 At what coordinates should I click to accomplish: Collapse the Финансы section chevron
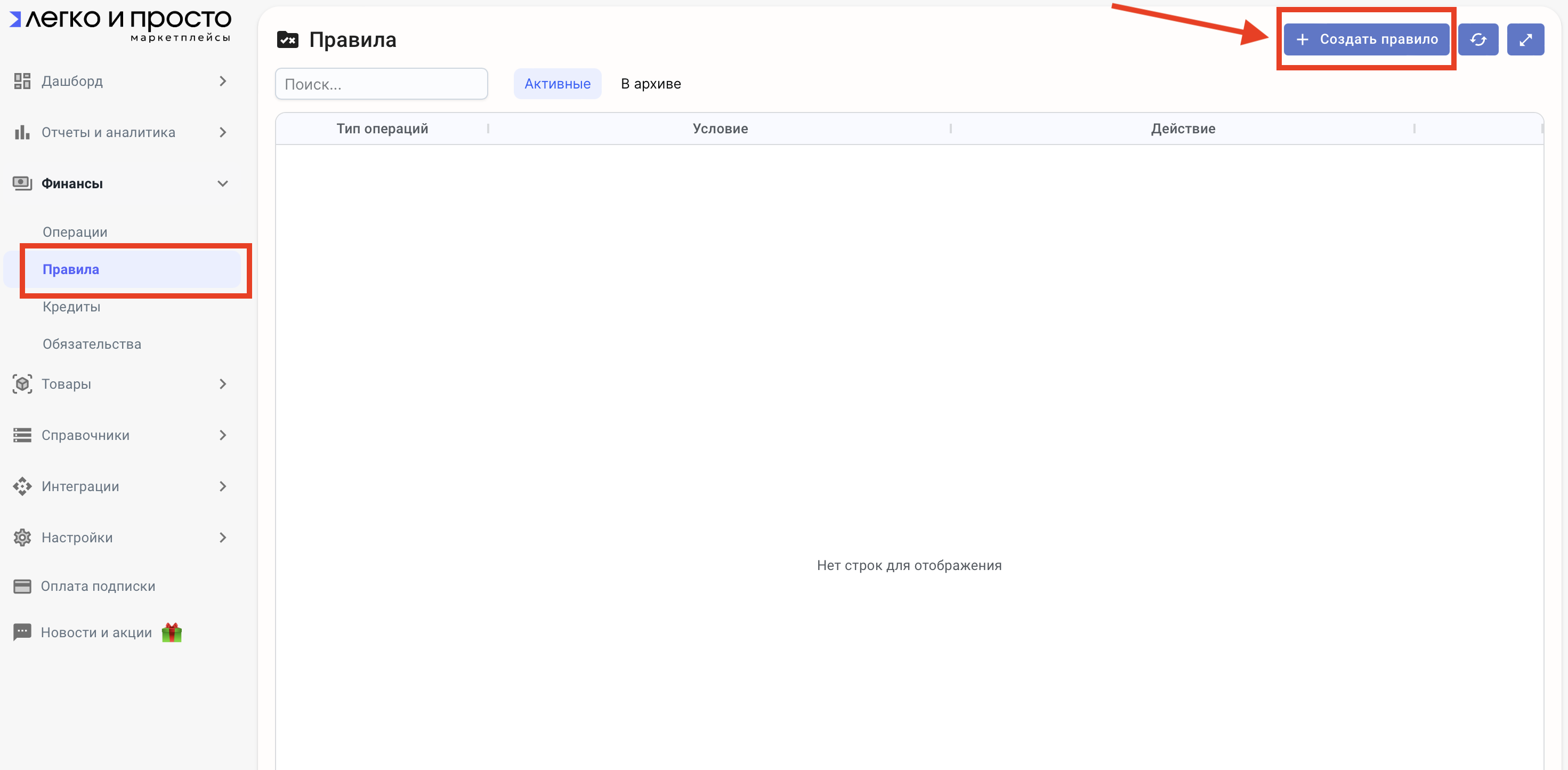tap(223, 183)
